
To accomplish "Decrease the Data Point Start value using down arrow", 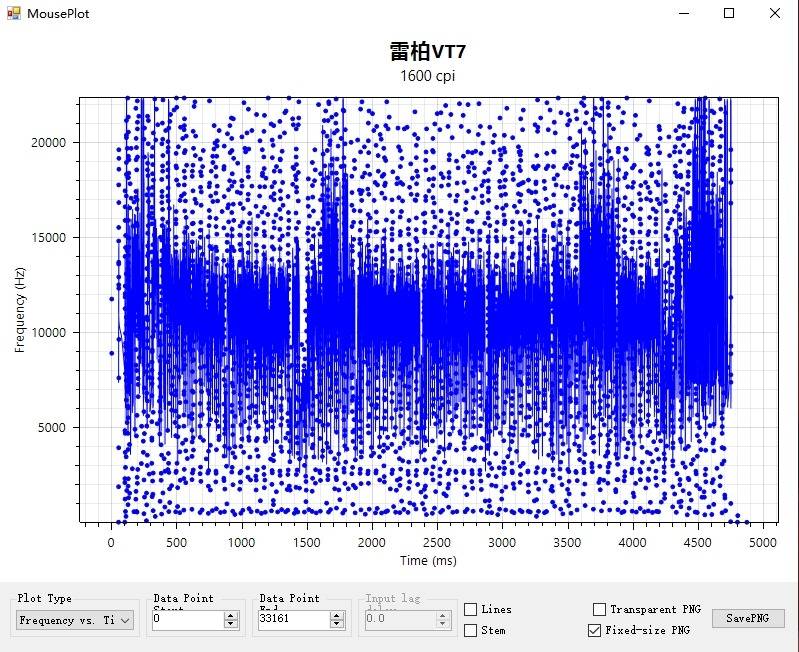I will click(x=231, y=625).
